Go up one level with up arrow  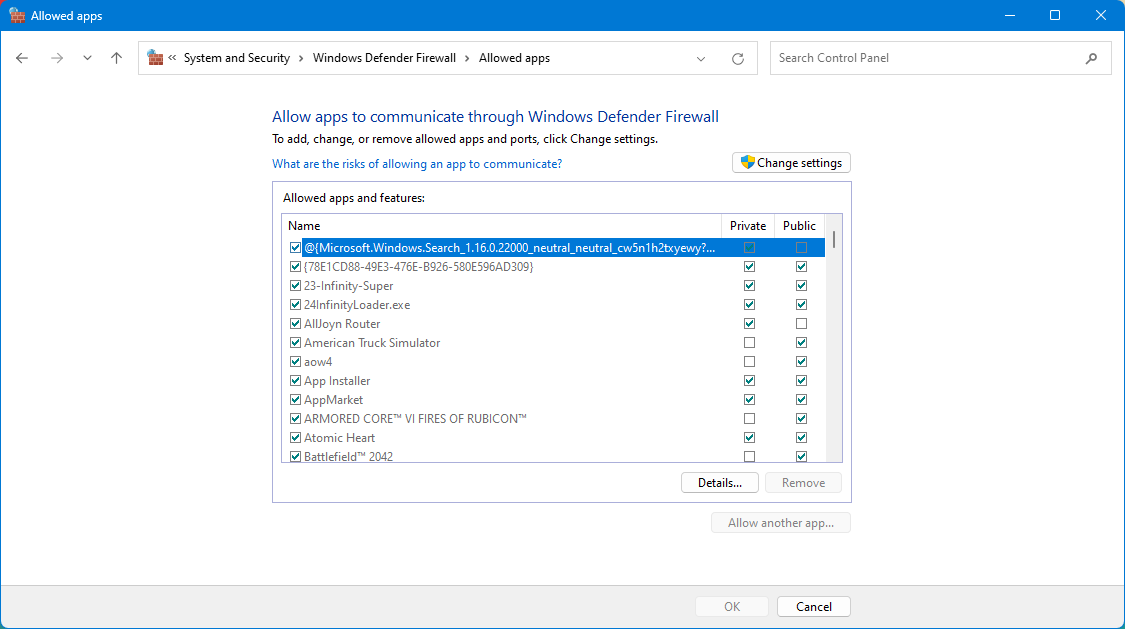(x=116, y=58)
